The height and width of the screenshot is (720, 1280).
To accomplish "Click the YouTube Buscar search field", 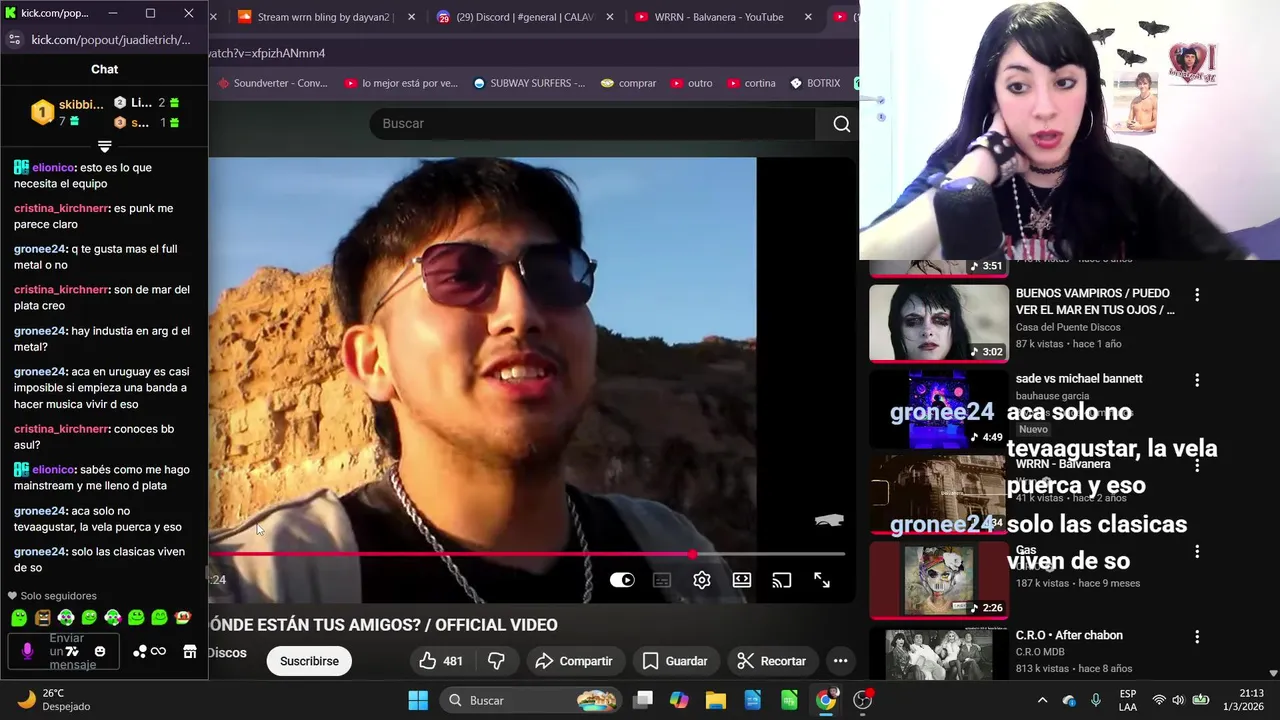I will pos(592,123).
